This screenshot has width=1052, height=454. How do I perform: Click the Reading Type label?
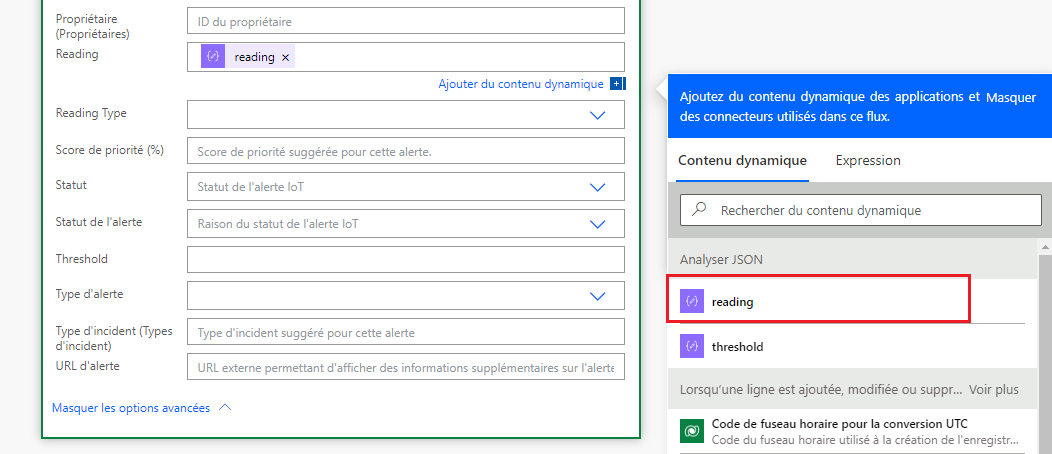coord(91,113)
